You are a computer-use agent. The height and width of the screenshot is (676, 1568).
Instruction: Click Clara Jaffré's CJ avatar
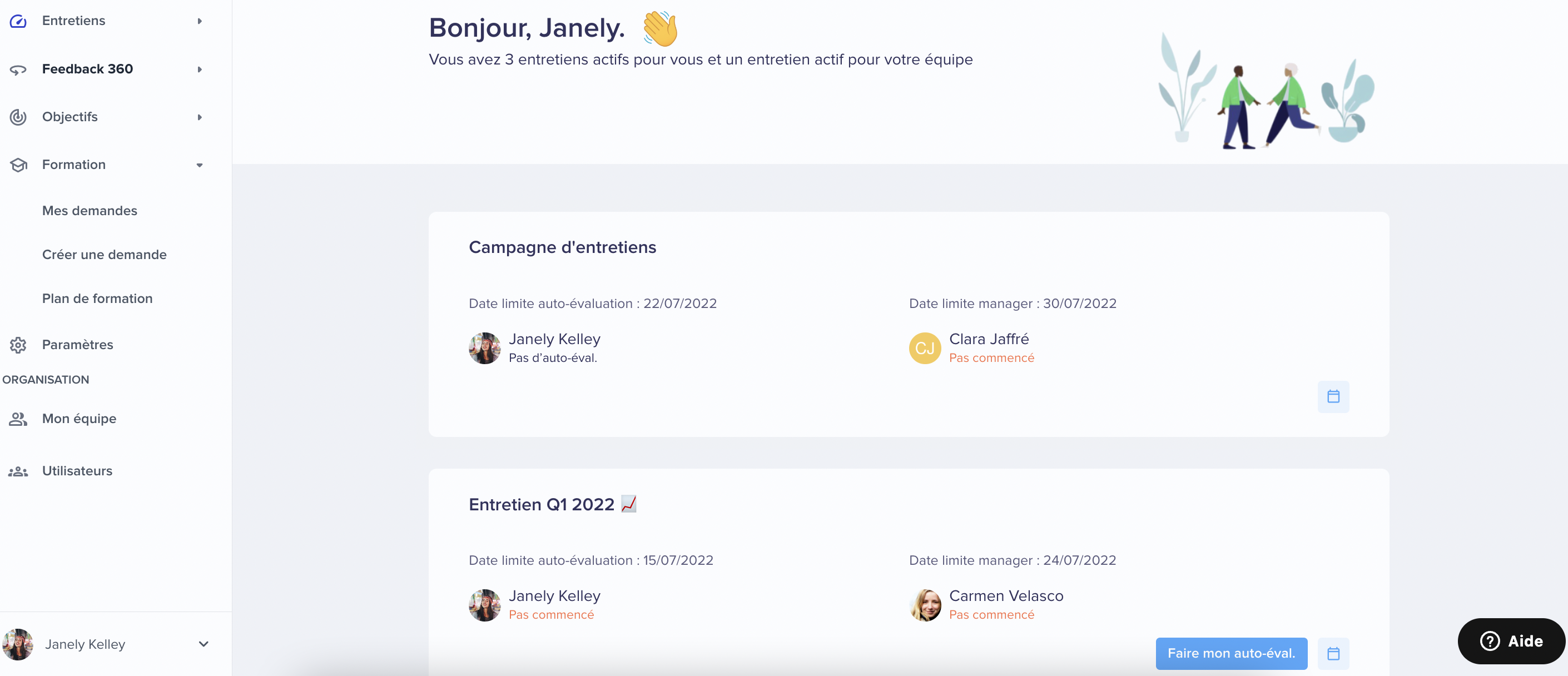(x=925, y=348)
